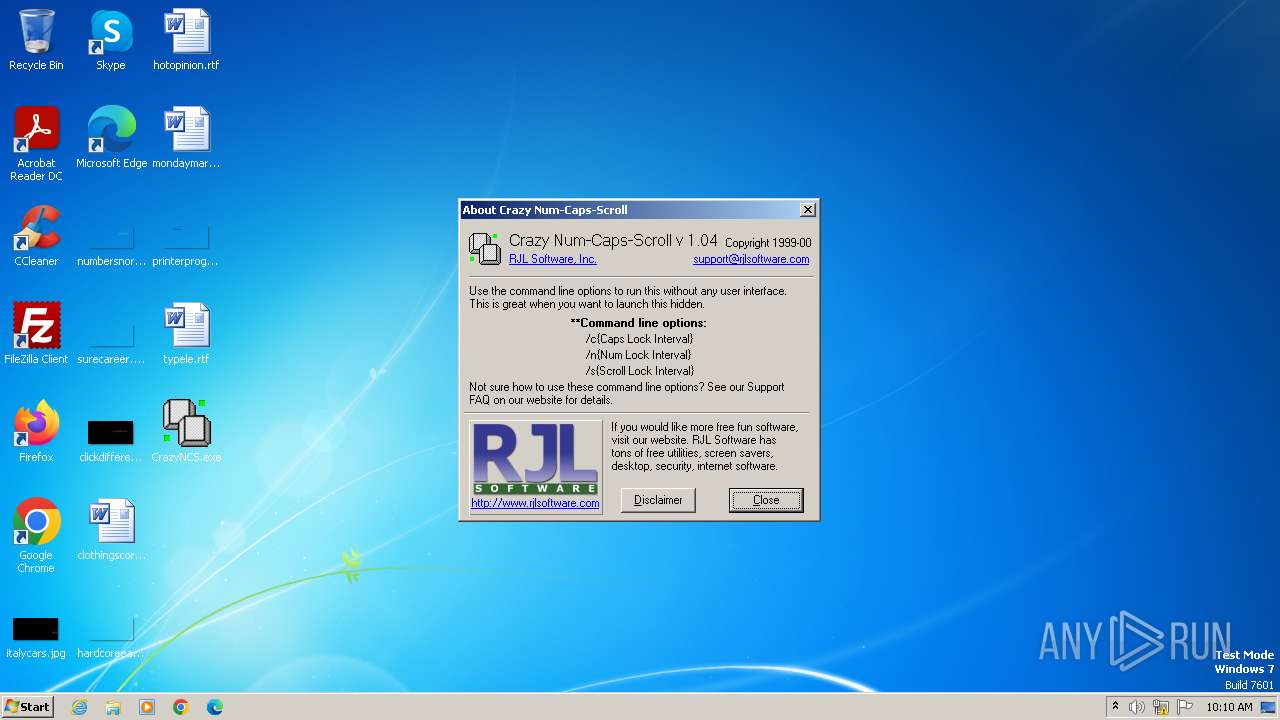Select the mondaymar... document on desktop
Viewport: 1280px width, 720px height.
186,138
